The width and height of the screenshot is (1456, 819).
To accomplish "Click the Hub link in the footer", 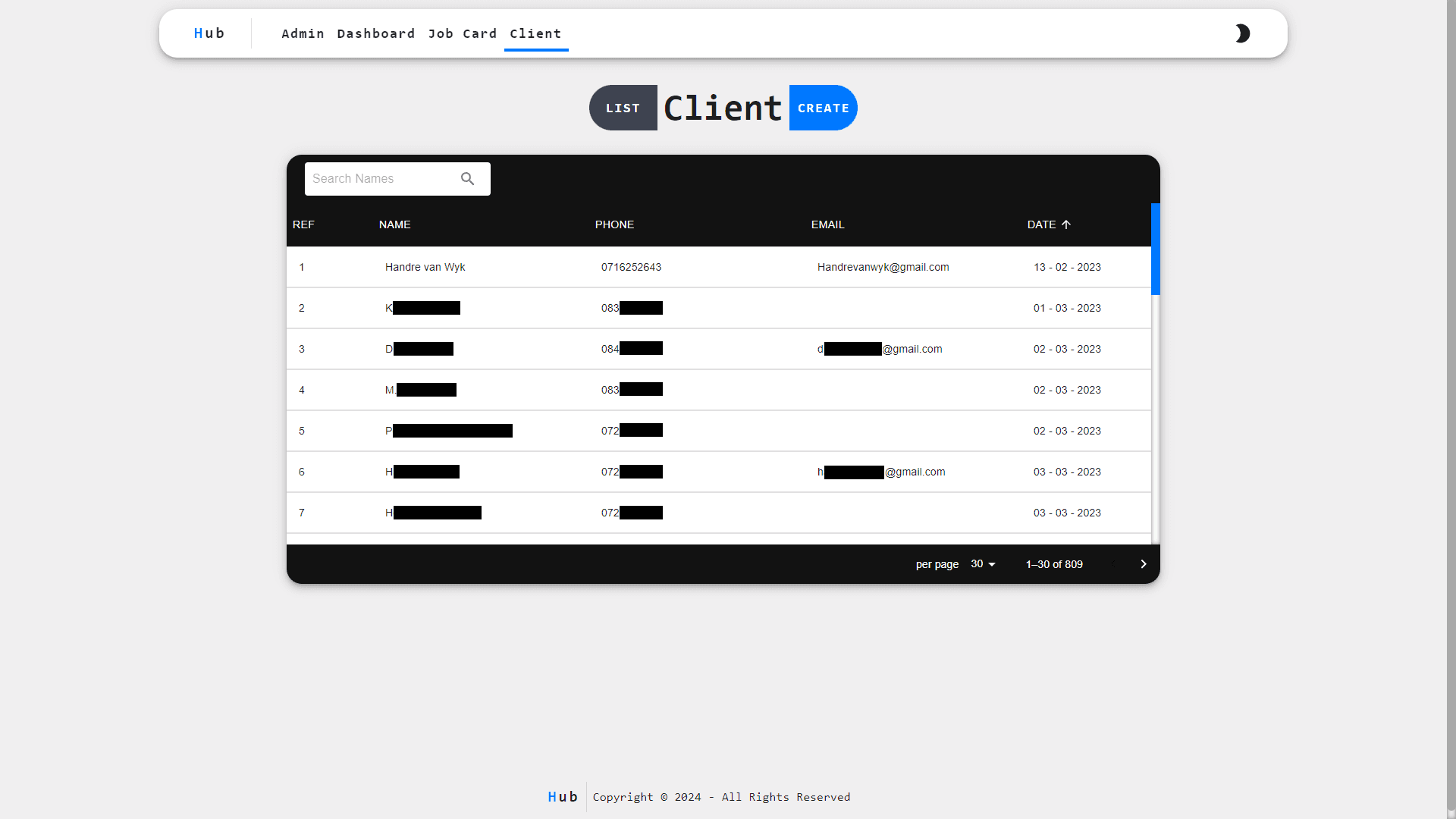I will (x=562, y=796).
